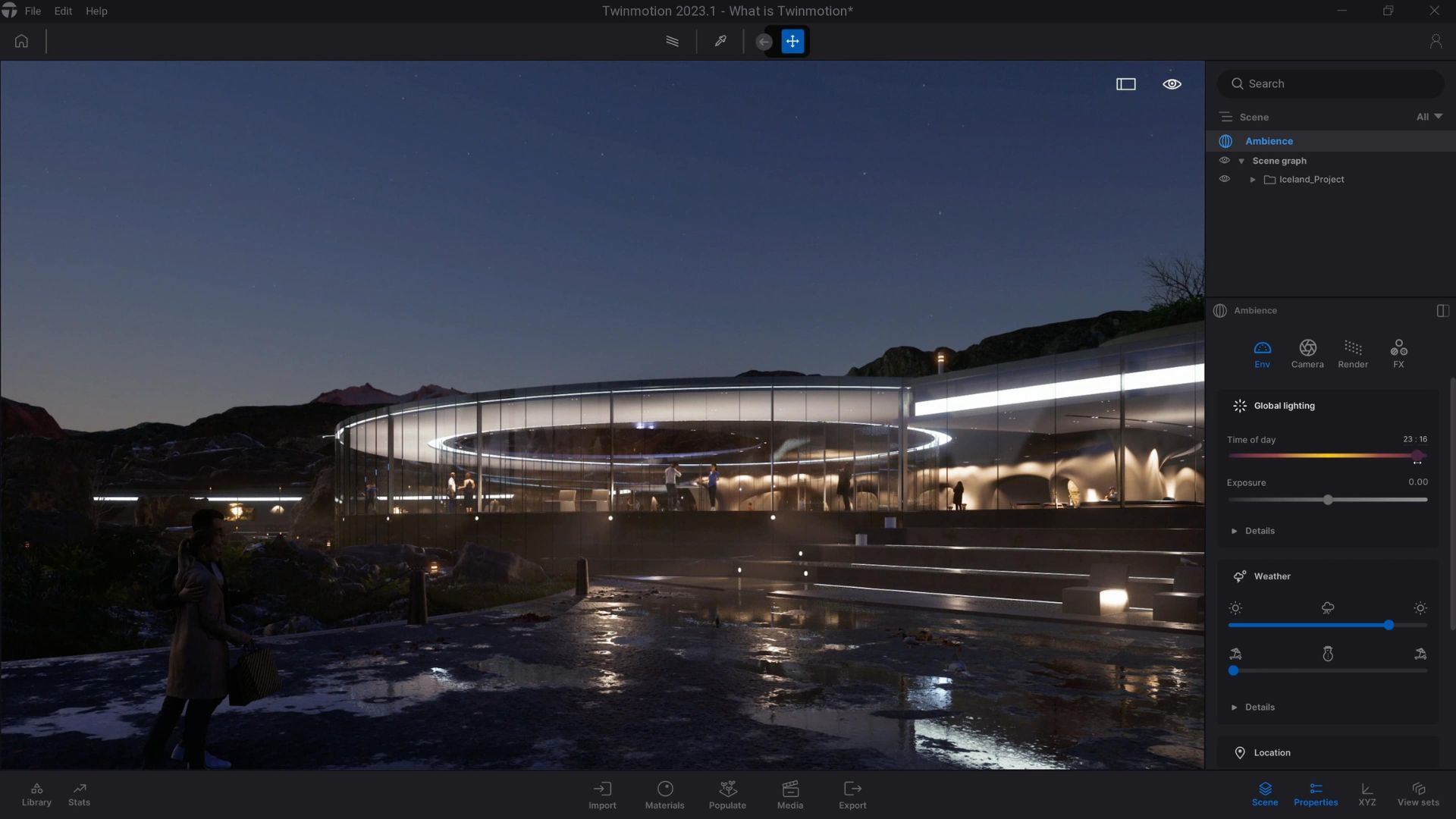Toggle the viewport eye preview icon
This screenshot has width=1456, height=819.
pos(1172,83)
